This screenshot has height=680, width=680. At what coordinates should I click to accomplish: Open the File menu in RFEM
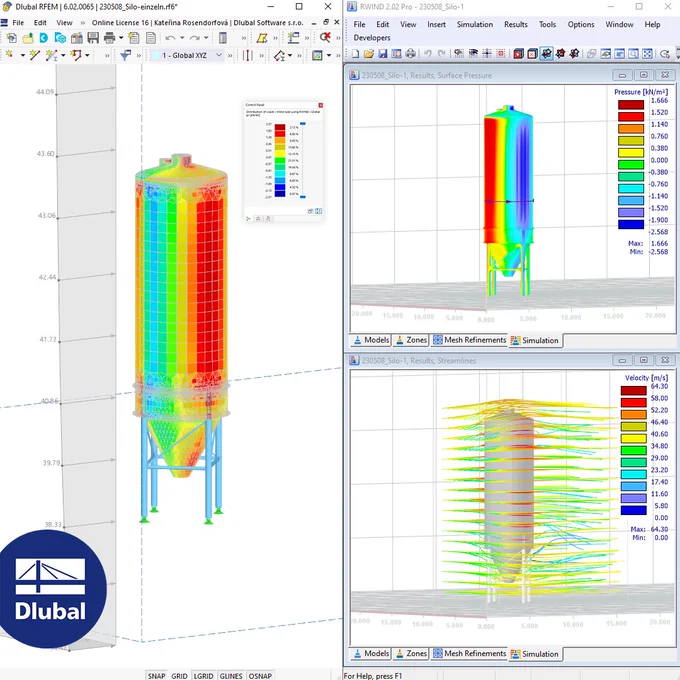(x=18, y=23)
